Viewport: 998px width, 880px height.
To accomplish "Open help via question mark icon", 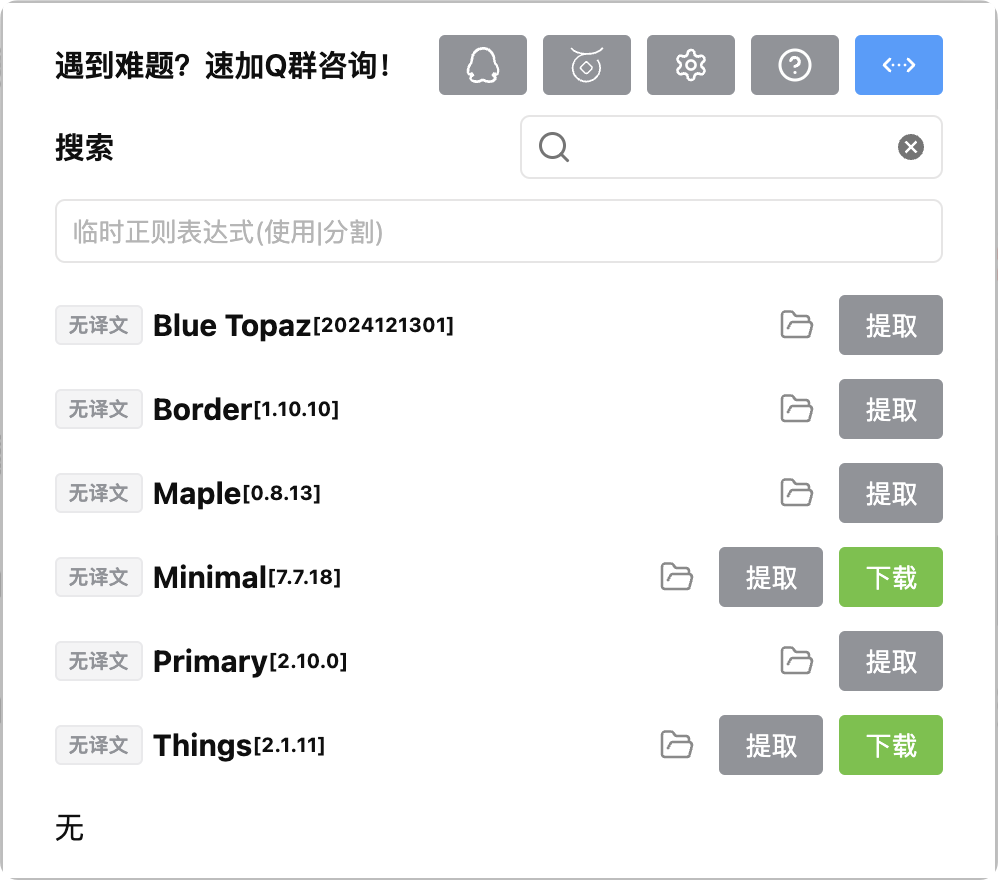I will tap(794, 65).
